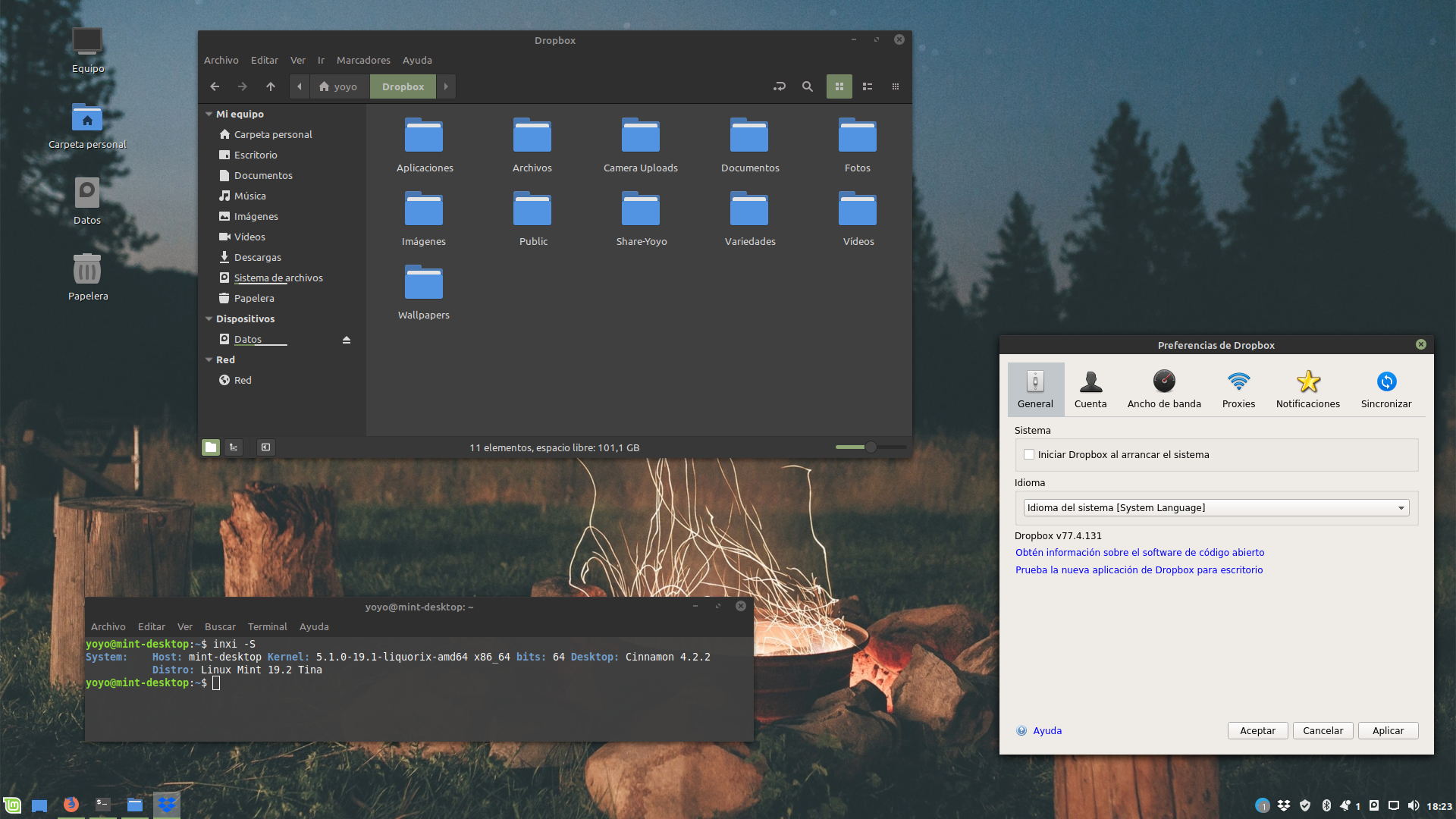Image resolution: width=1456 pixels, height=819 pixels.
Task: Click the Aplicar button
Action: point(1387,731)
